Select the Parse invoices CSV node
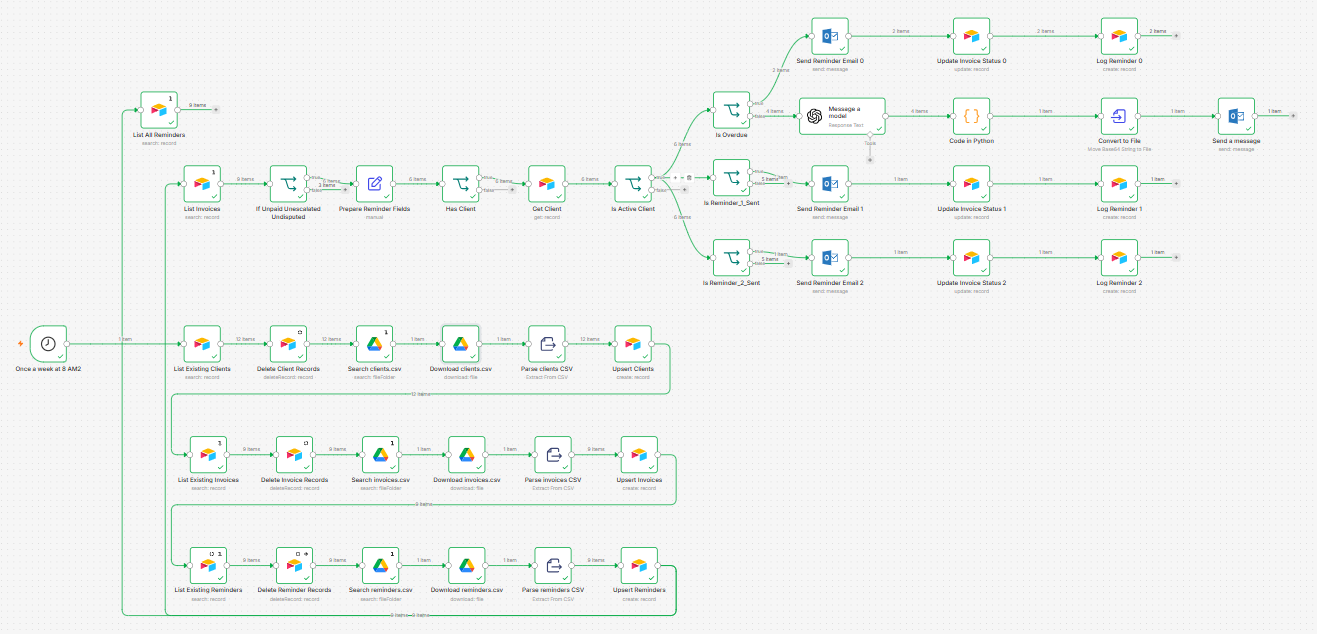1317x634 pixels. 553,454
